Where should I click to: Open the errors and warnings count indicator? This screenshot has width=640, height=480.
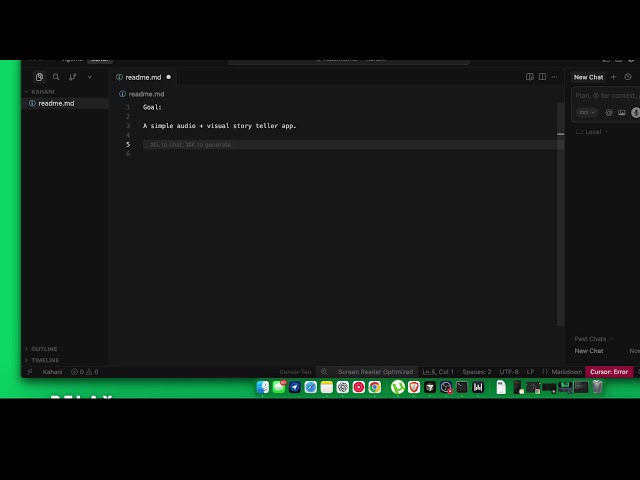(84, 372)
